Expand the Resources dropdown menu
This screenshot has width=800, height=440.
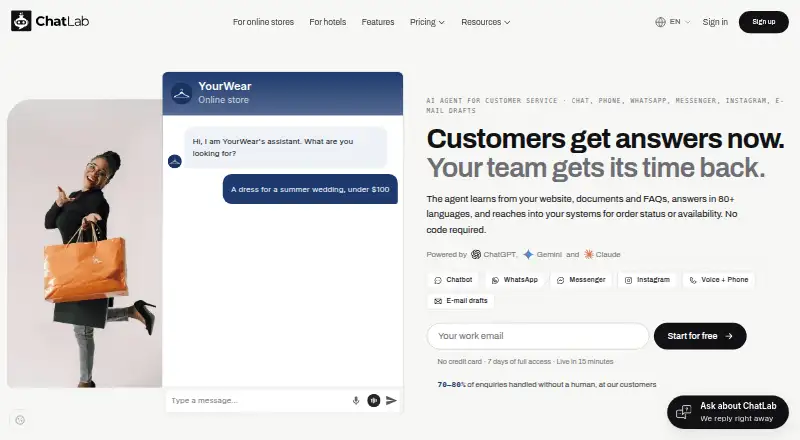coord(485,22)
